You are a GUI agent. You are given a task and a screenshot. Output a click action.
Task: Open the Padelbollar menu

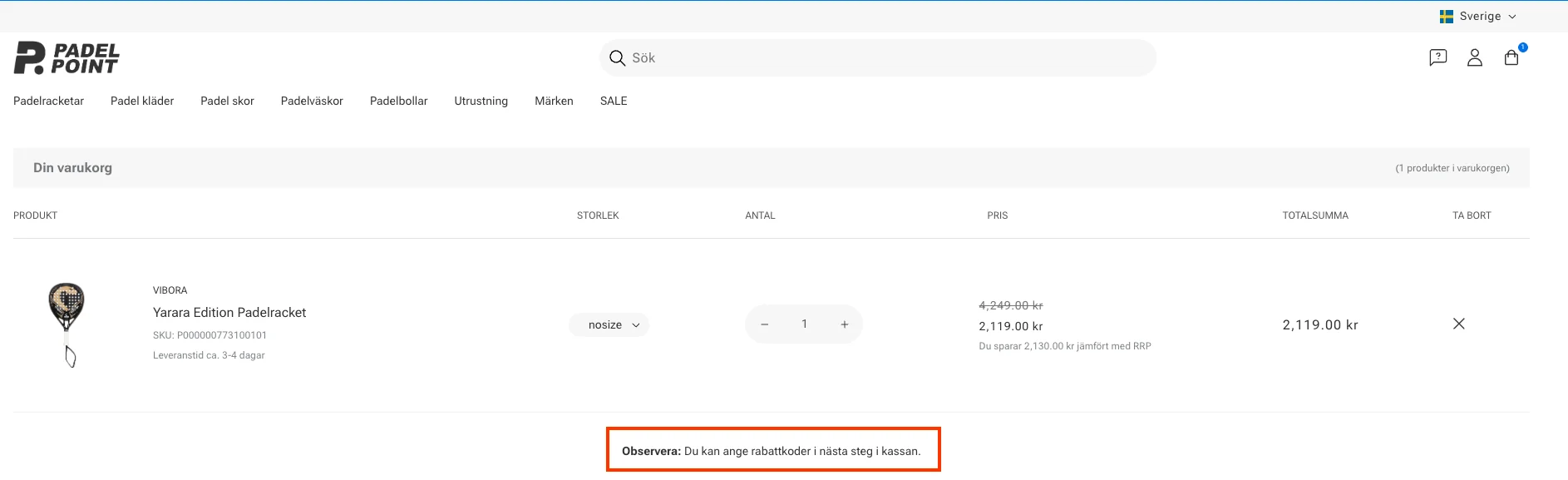(x=398, y=101)
